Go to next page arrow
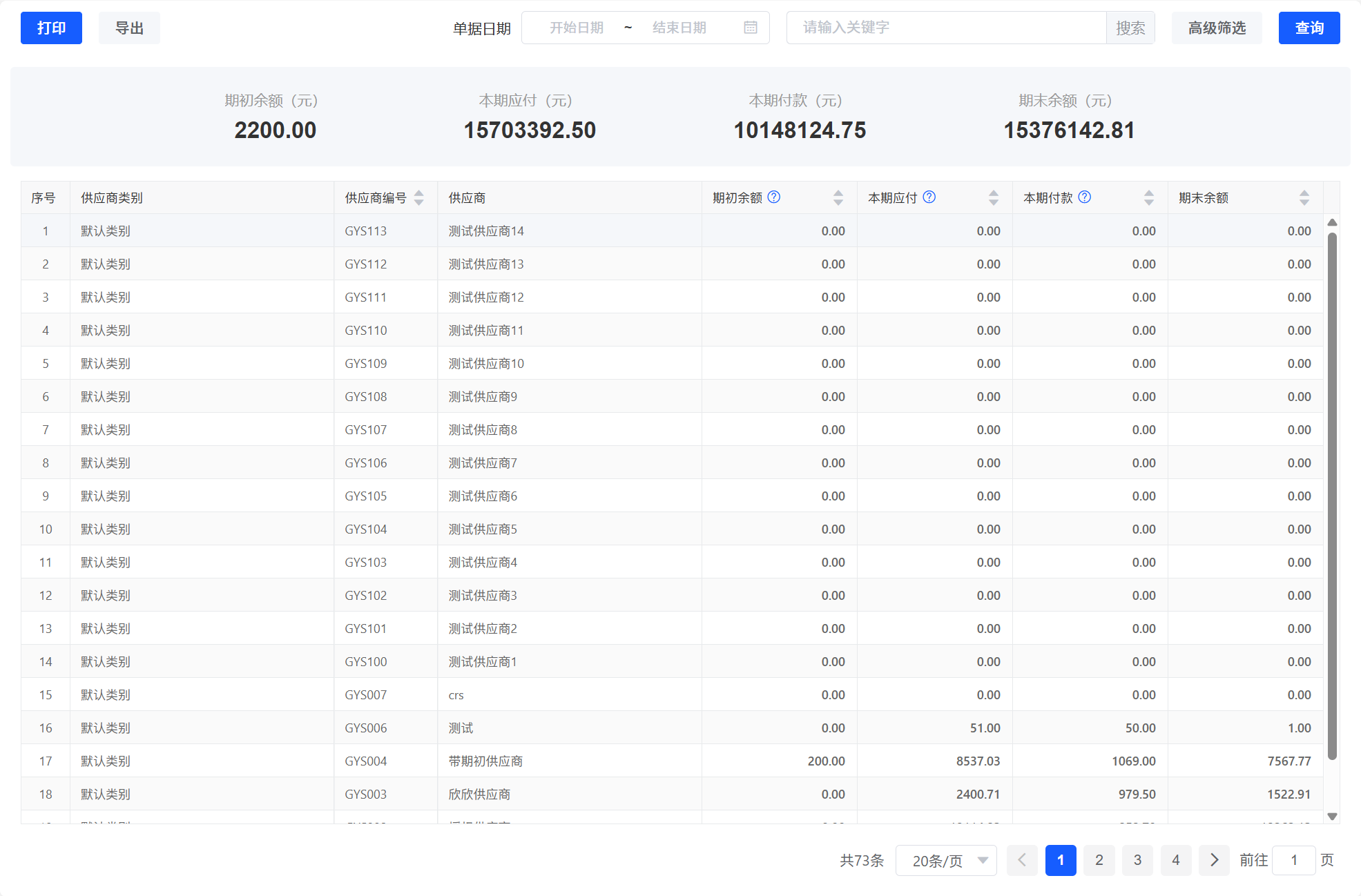 [1214, 860]
